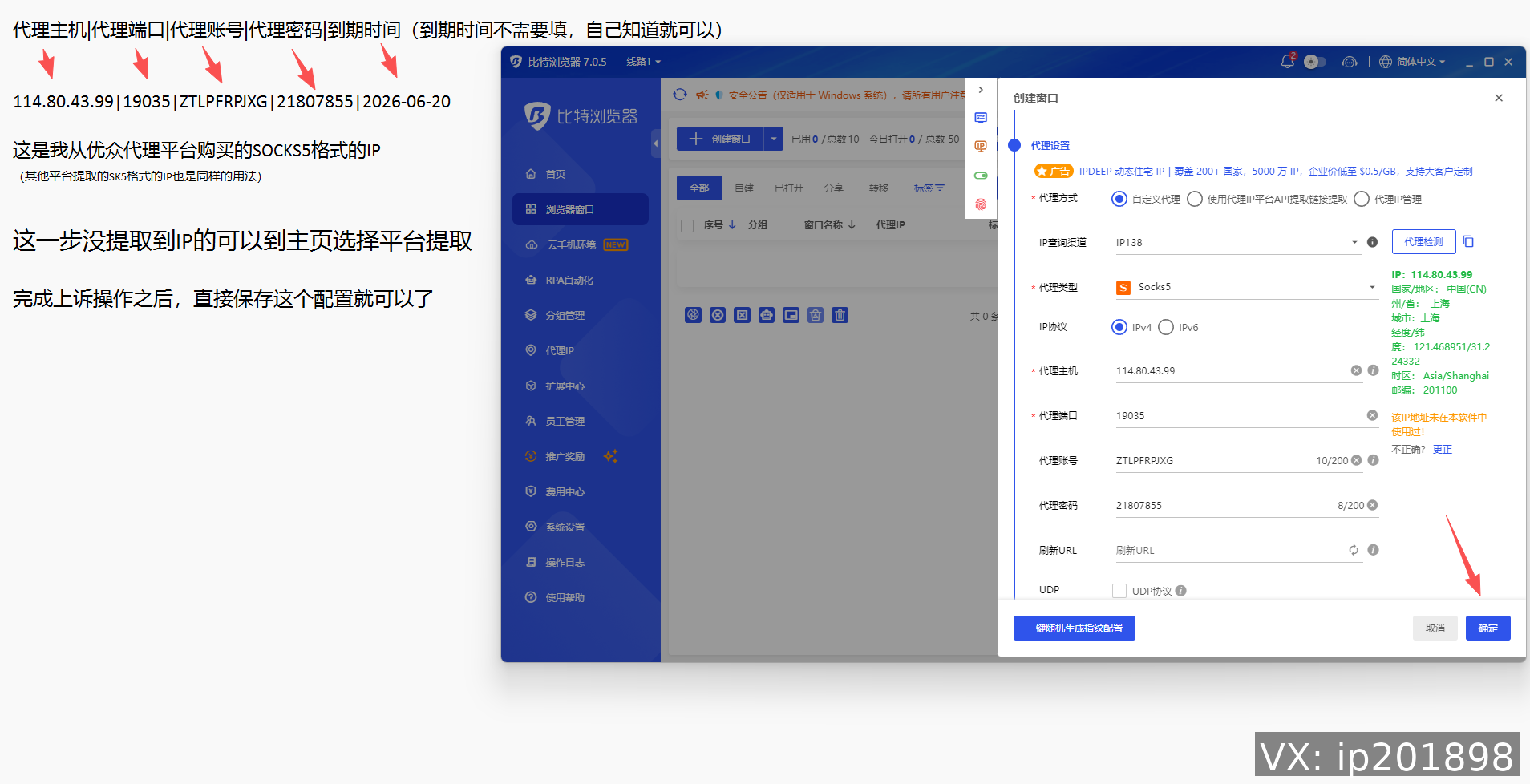Toggle the dark mode theme switch

pyautogui.click(x=1315, y=62)
